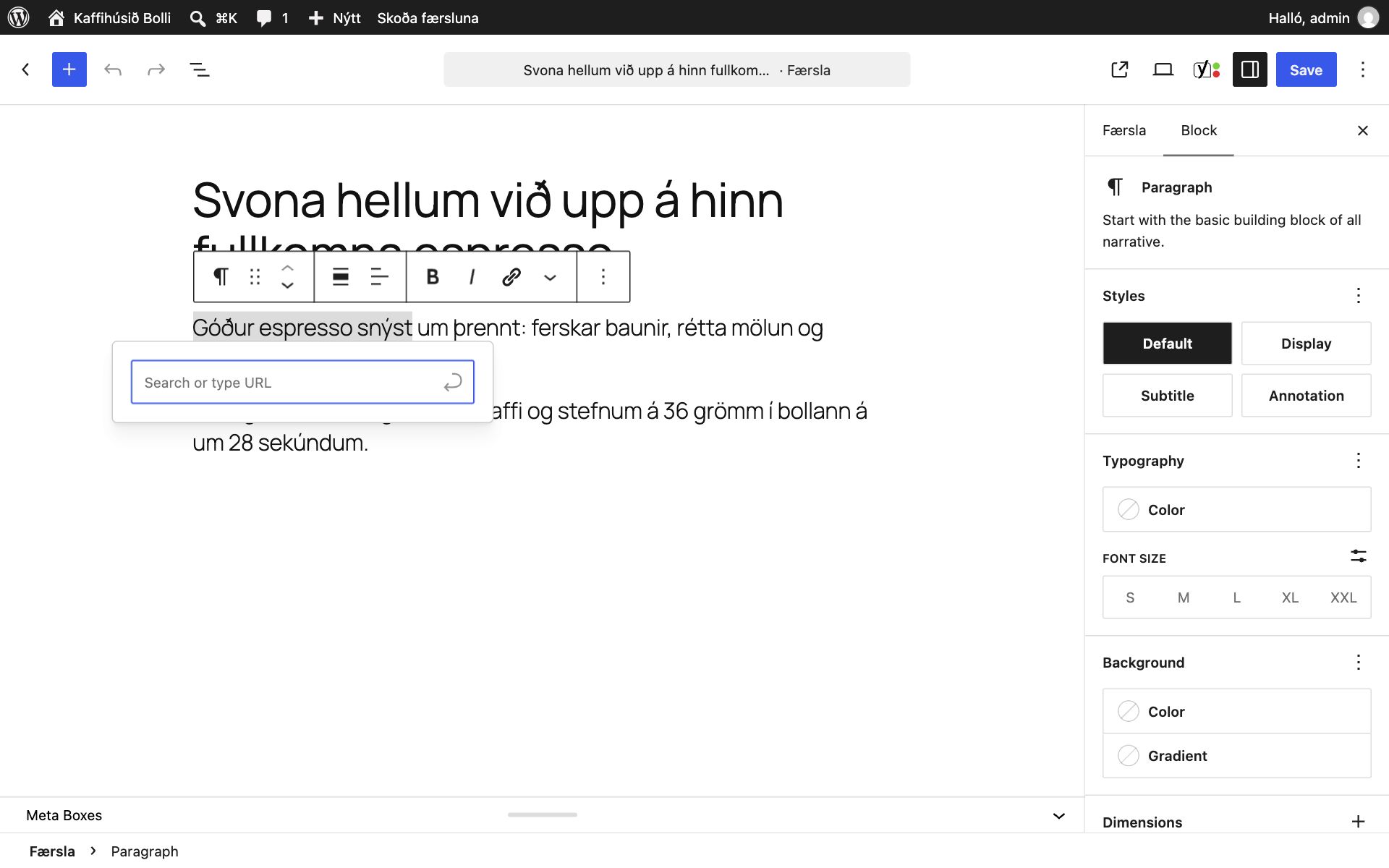
Task: Open block toolbar options menu
Action: point(603,276)
